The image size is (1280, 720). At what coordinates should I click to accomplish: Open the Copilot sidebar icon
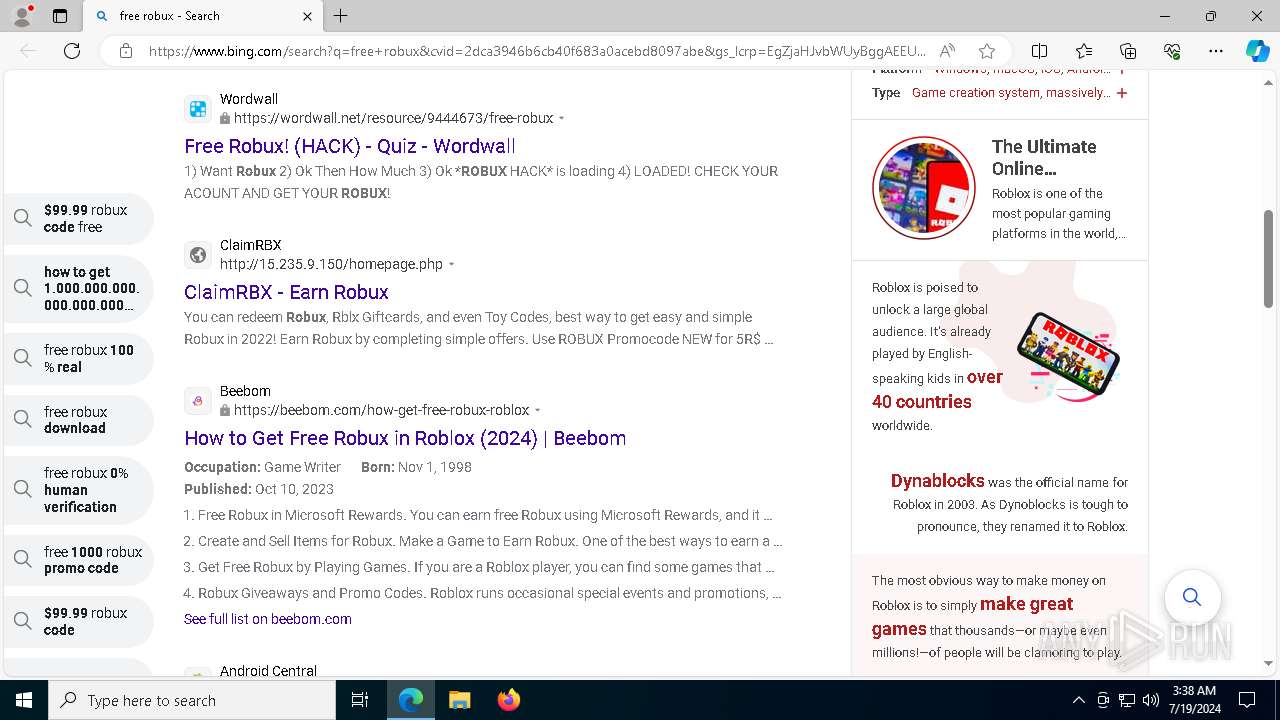(1257, 51)
